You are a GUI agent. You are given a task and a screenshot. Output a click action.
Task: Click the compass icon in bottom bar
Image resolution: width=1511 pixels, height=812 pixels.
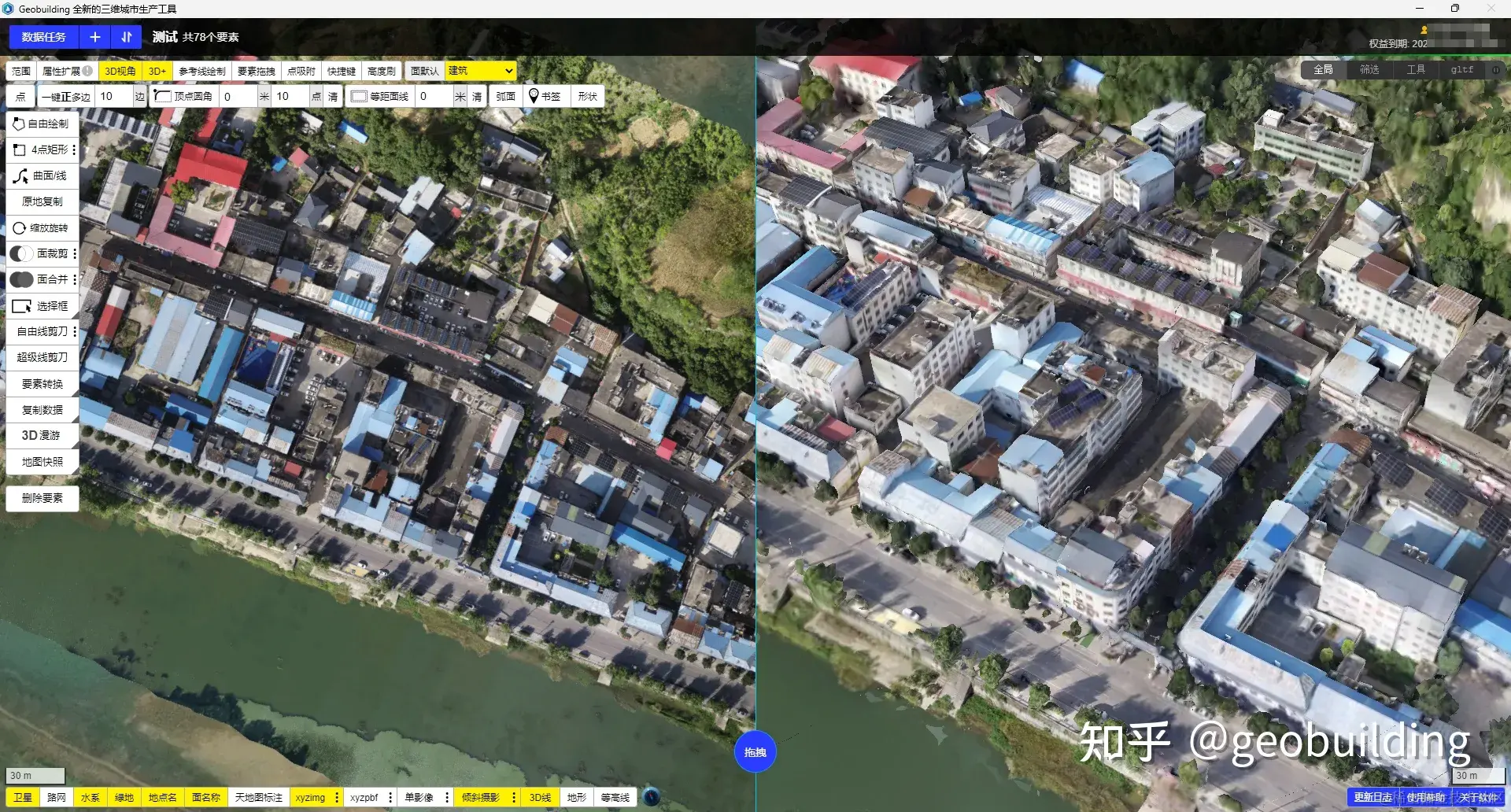click(651, 797)
